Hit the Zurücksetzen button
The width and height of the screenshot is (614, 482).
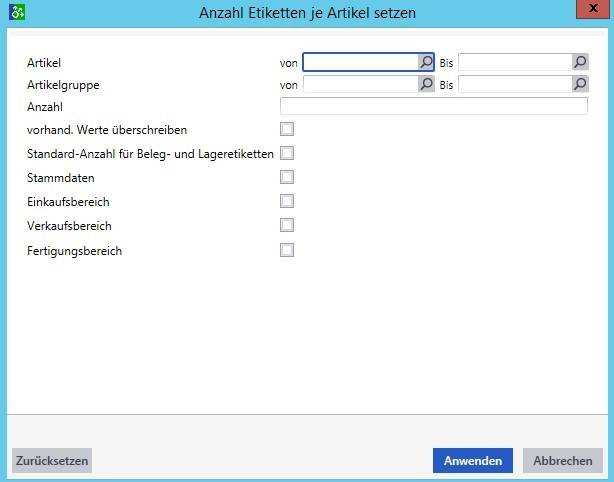tap(52, 460)
